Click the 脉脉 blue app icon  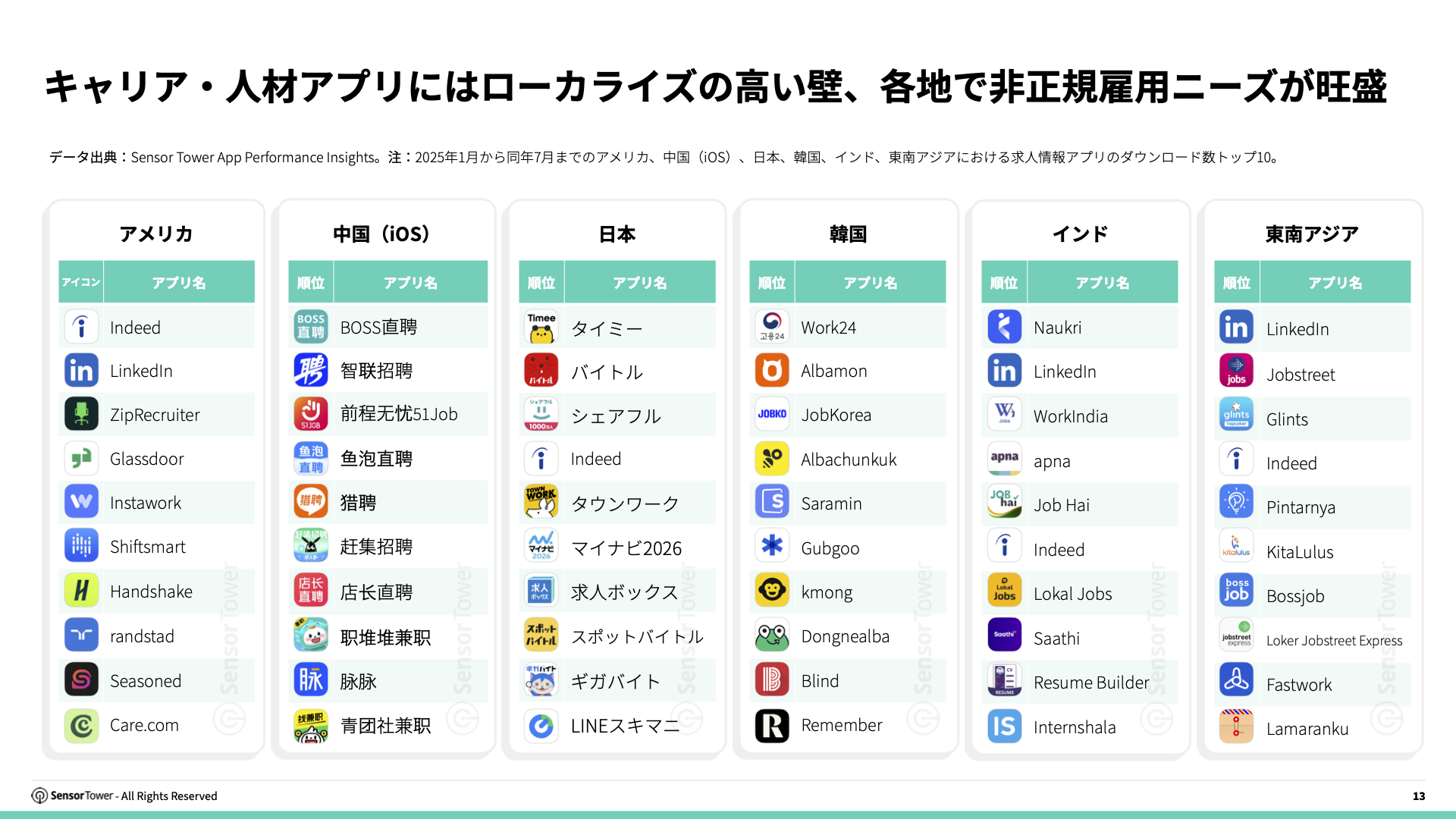point(311,680)
